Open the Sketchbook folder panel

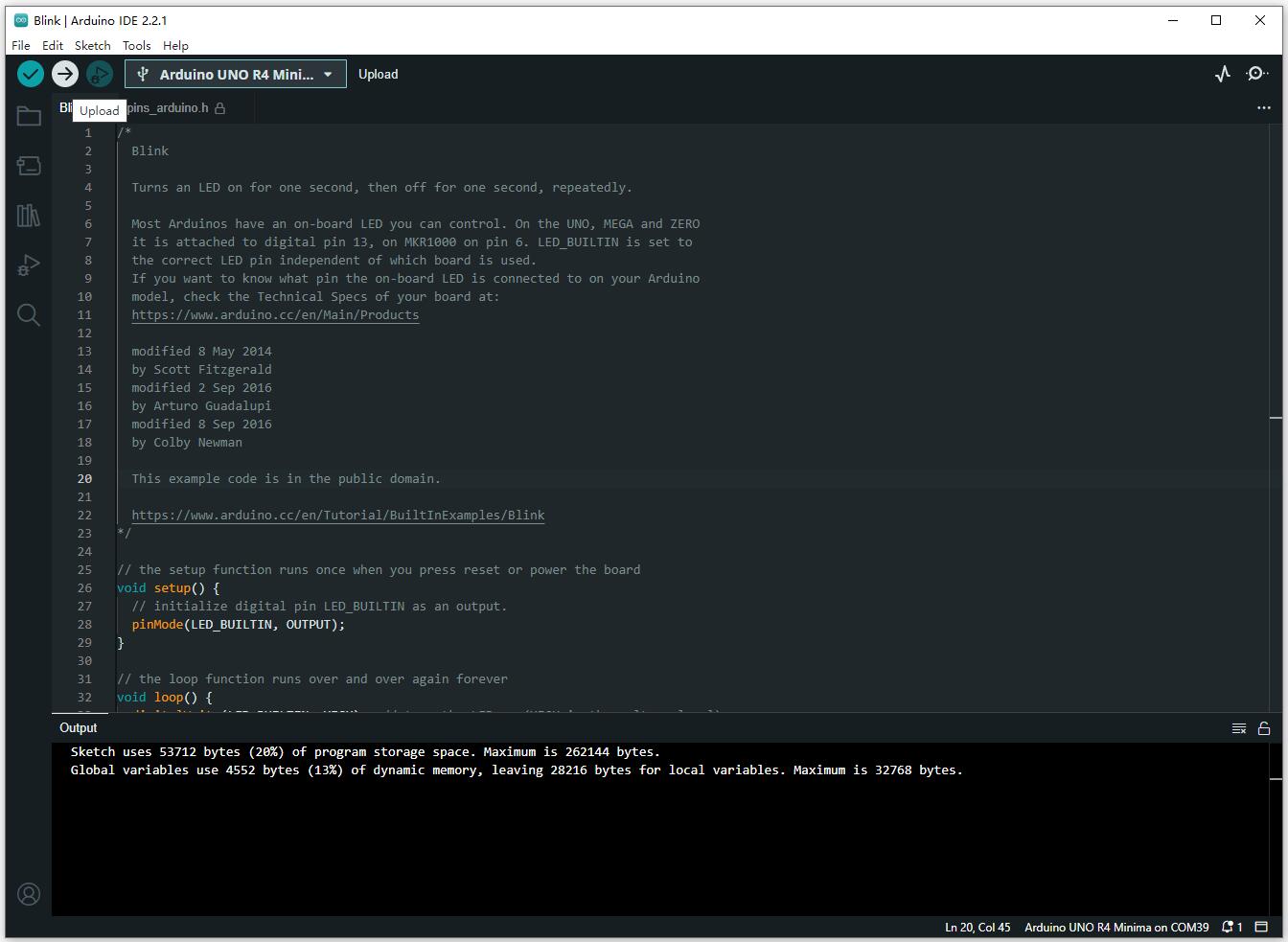point(29,117)
